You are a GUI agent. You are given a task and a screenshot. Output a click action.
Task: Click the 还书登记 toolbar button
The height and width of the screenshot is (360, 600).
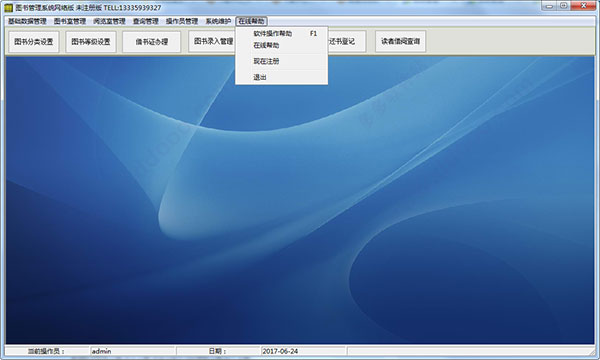pyautogui.click(x=347, y=41)
